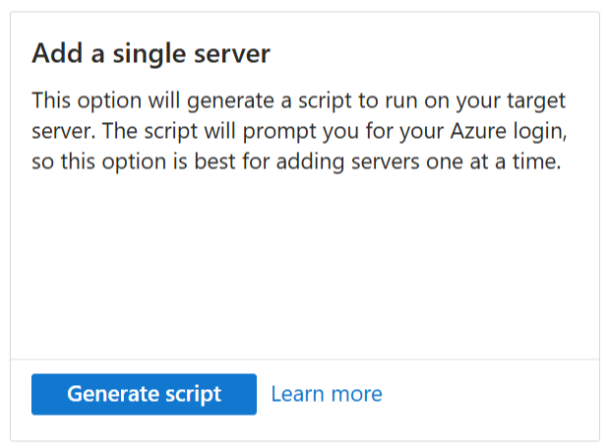Viewport: 605px width, 446px height.
Task: Select the 'Add a single server' heading
Action: coord(151,53)
